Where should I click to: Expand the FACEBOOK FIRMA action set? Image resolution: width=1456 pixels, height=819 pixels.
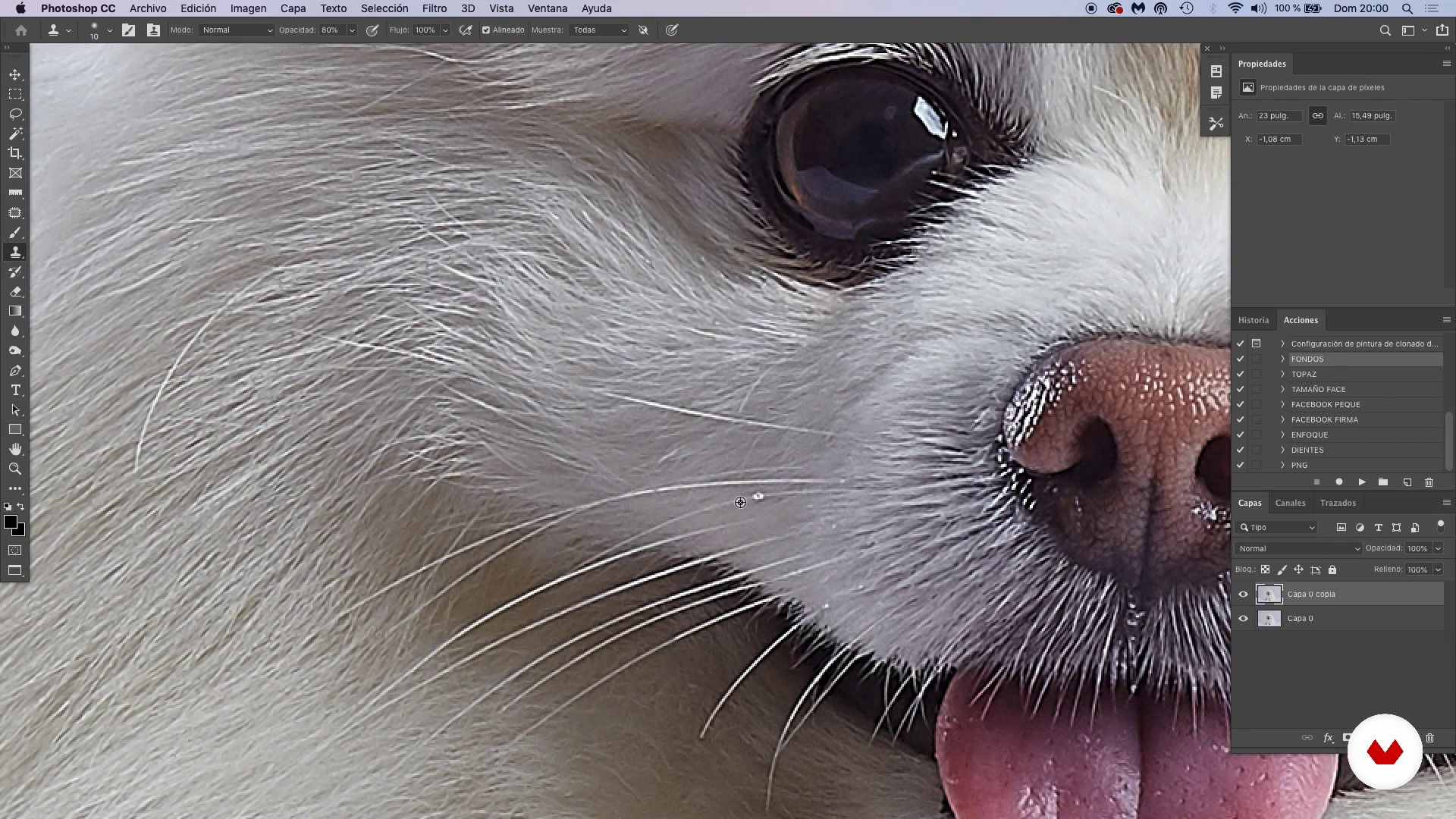(x=1282, y=419)
